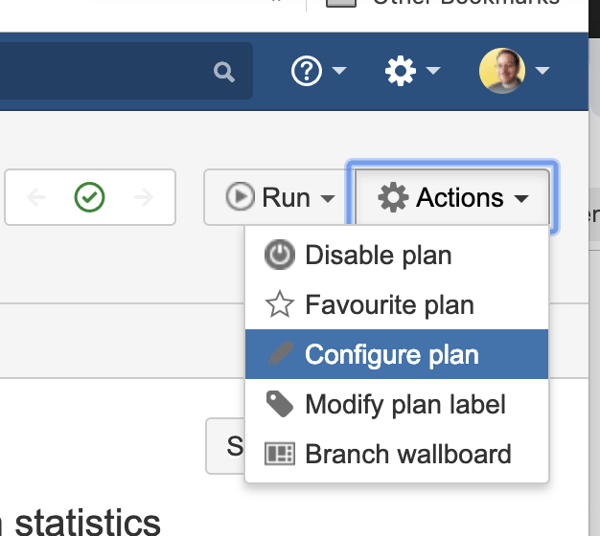Click the user profile avatar
The height and width of the screenshot is (536, 600).
(x=502, y=71)
